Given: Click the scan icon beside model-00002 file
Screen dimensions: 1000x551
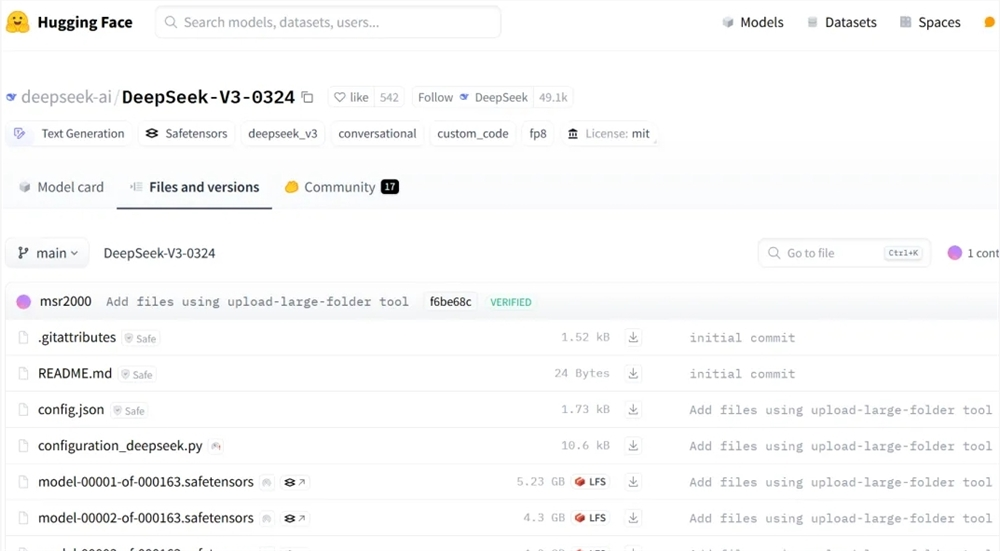Looking at the screenshot, I should 267,519.
